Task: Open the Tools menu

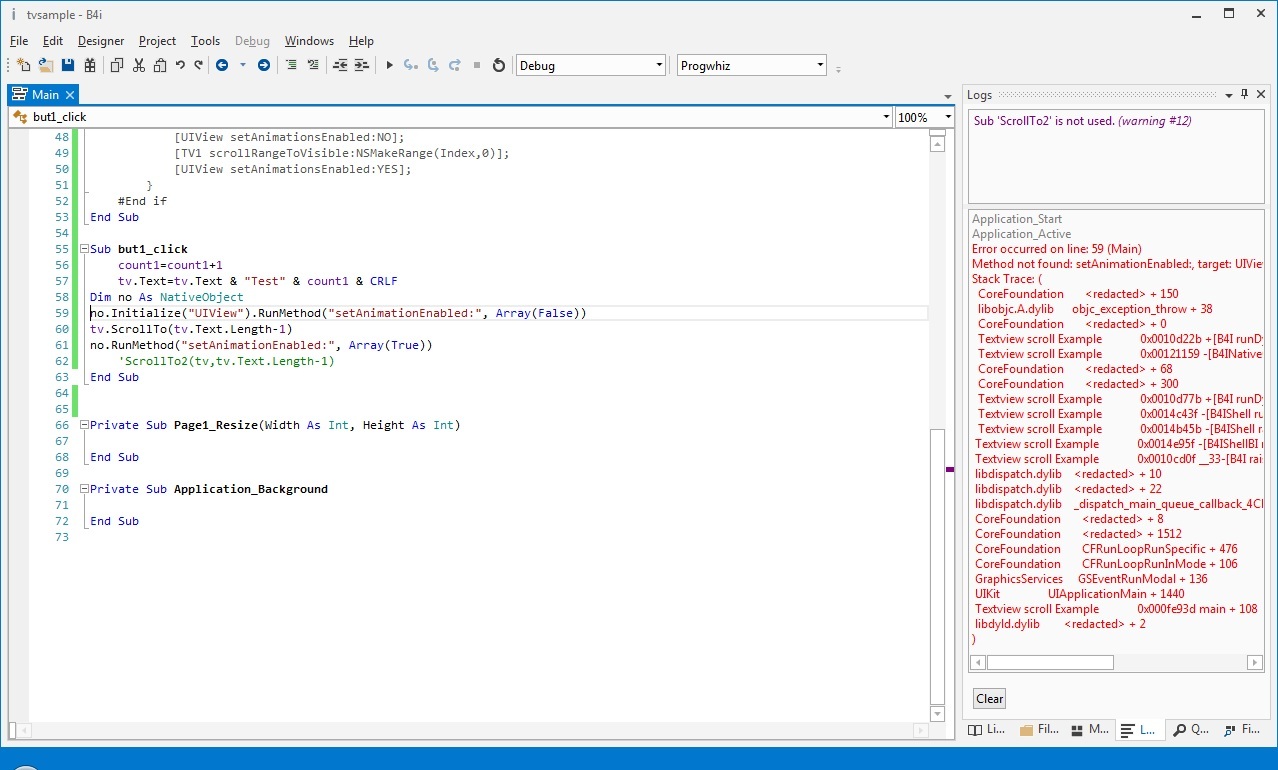Action: [205, 41]
